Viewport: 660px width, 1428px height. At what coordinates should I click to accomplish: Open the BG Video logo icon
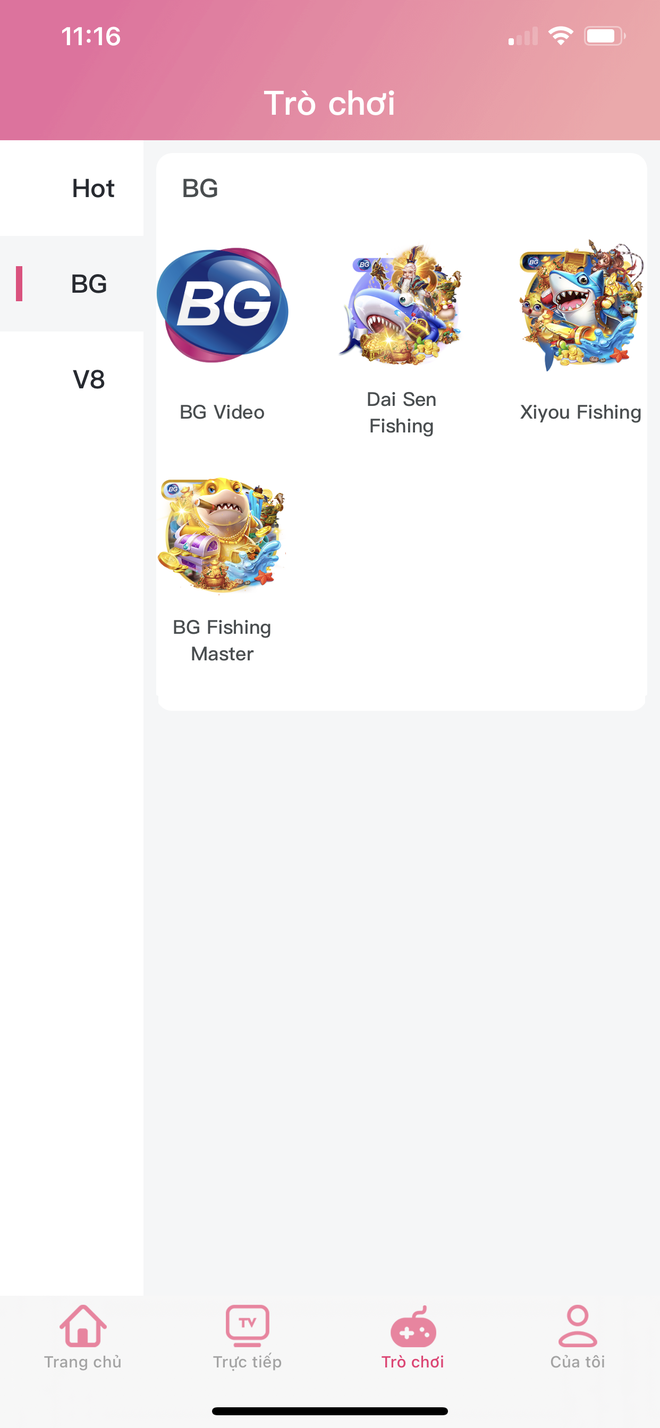pyautogui.click(x=222, y=305)
